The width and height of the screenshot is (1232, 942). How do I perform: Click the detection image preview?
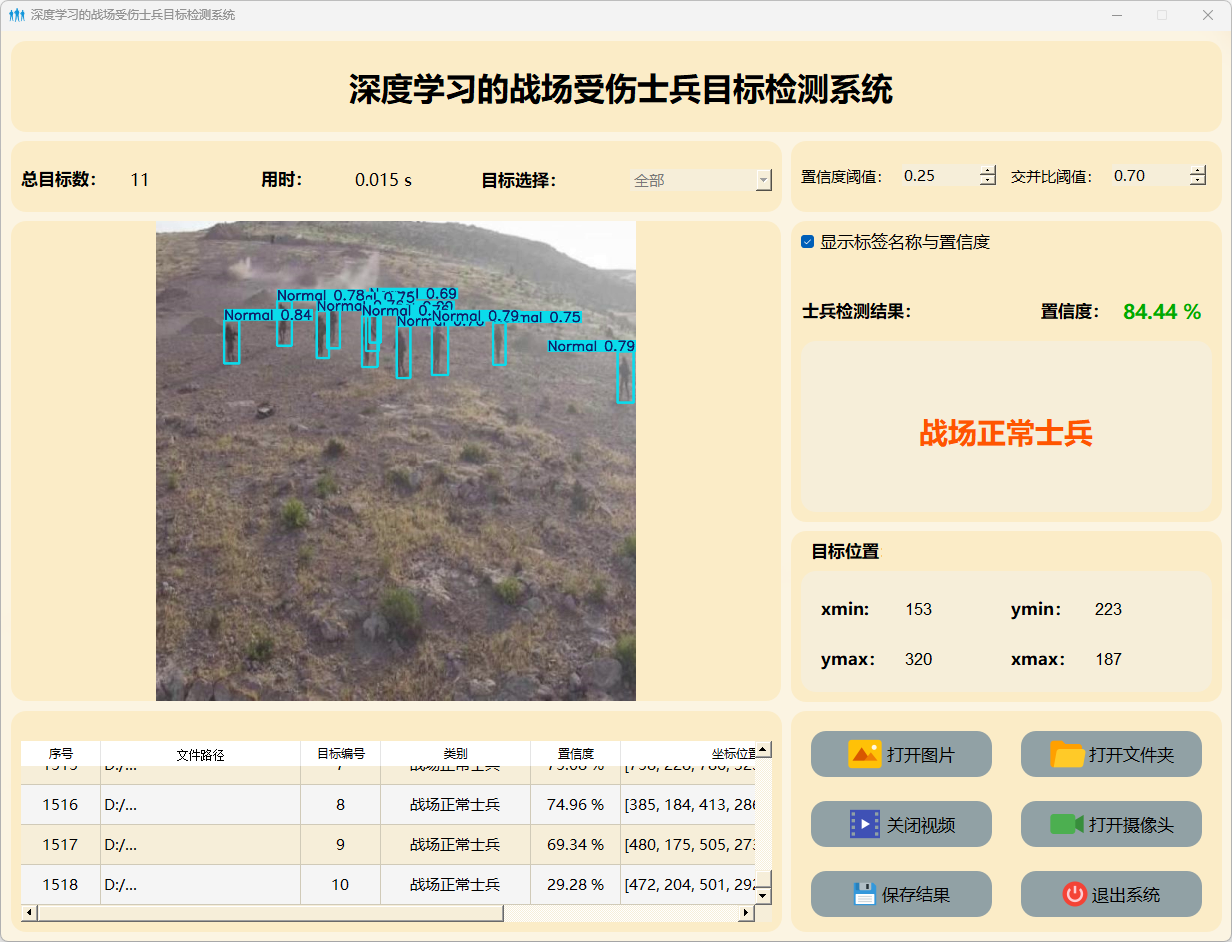(395, 460)
